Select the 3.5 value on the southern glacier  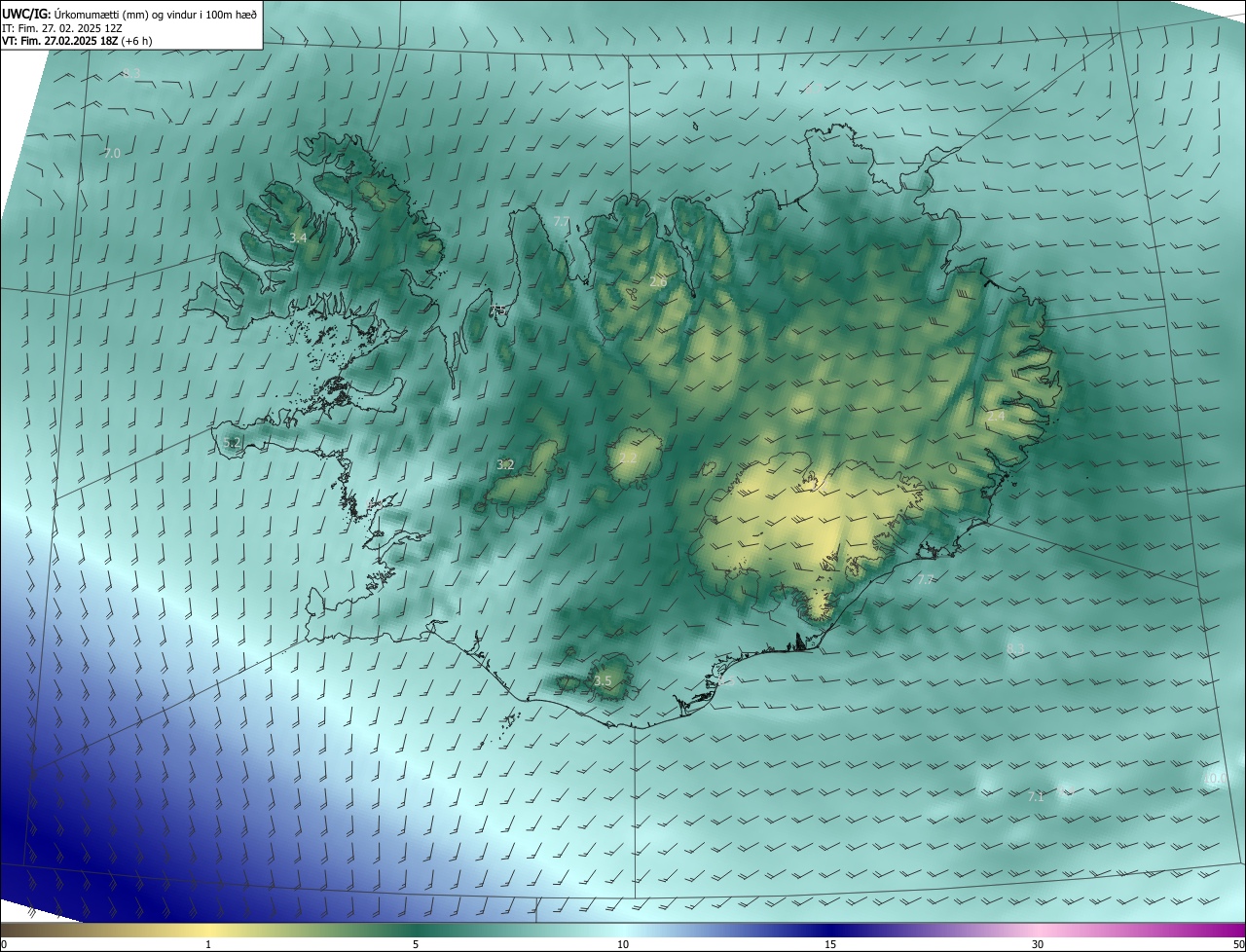[x=603, y=681]
